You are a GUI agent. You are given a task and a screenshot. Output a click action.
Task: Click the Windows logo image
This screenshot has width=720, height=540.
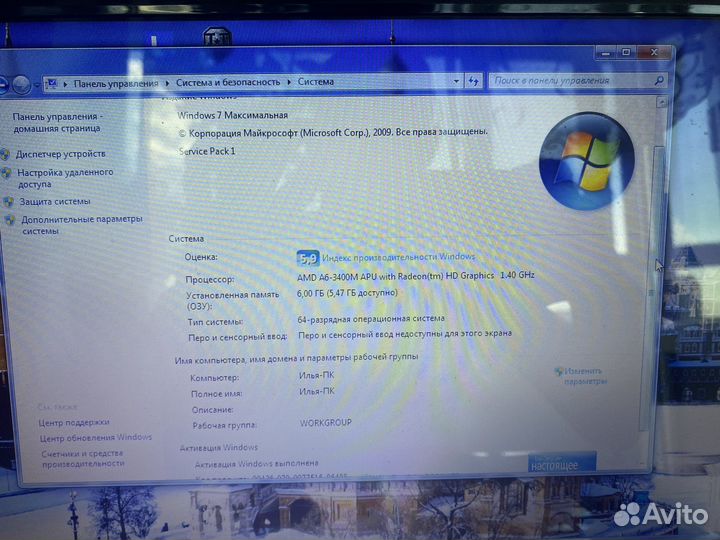tap(586, 162)
